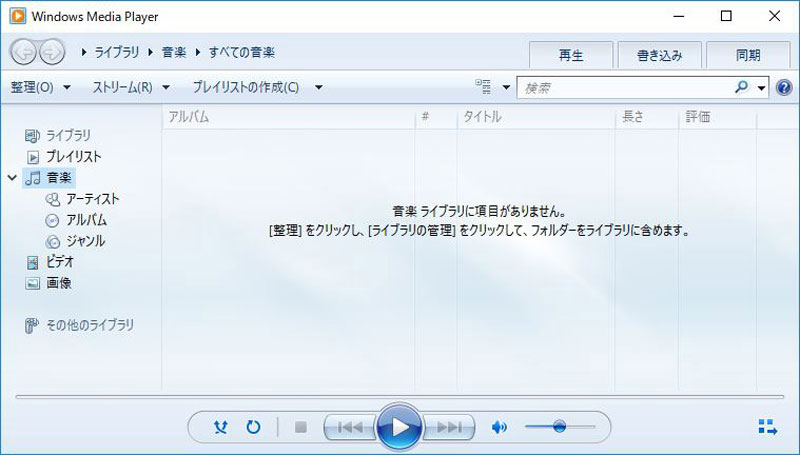
Task: Click the Previous track button
Action: (351, 427)
